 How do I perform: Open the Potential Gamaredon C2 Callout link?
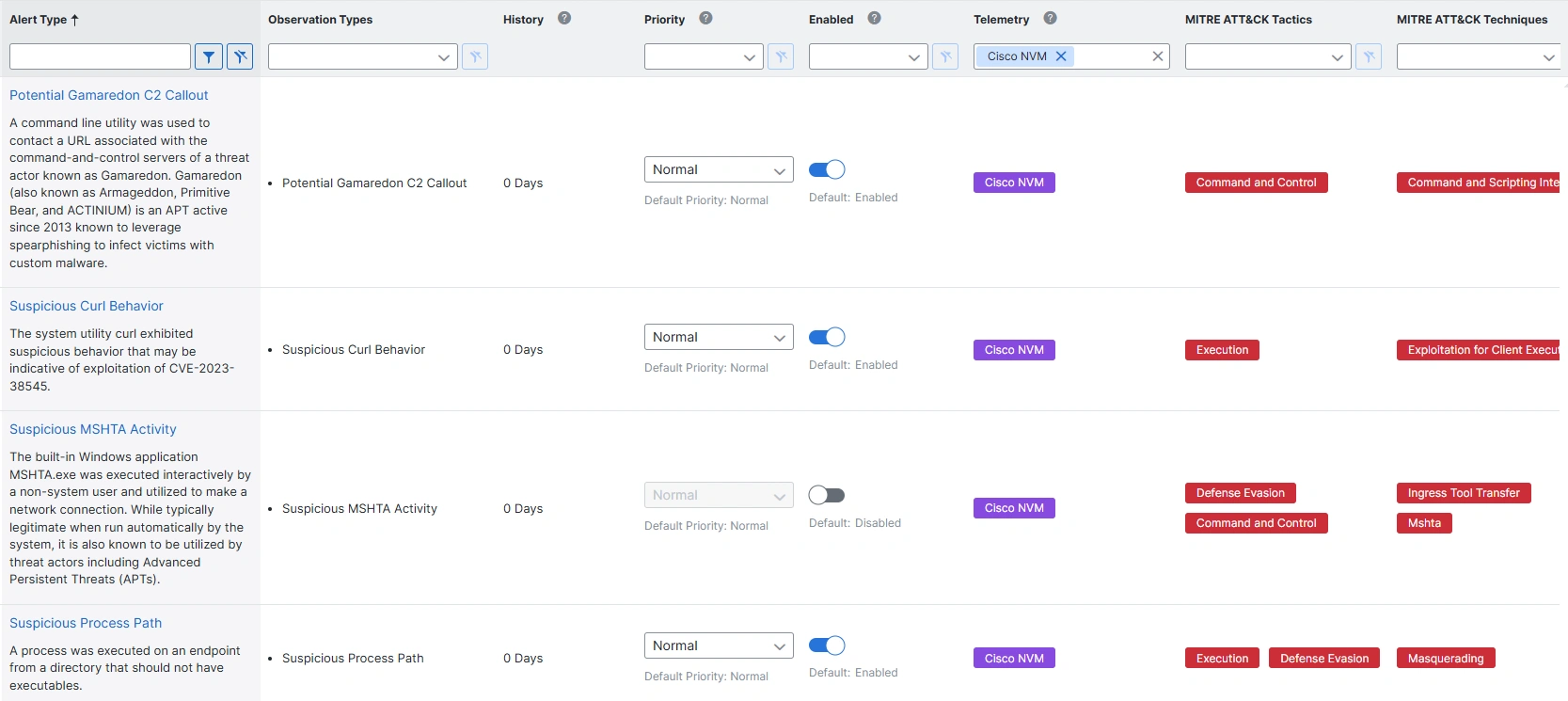[x=109, y=95]
